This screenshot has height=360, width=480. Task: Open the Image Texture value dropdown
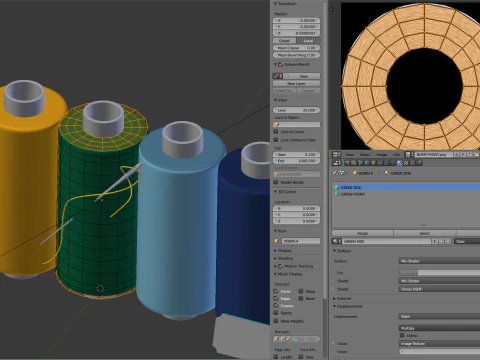pyautogui.click(x=439, y=343)
